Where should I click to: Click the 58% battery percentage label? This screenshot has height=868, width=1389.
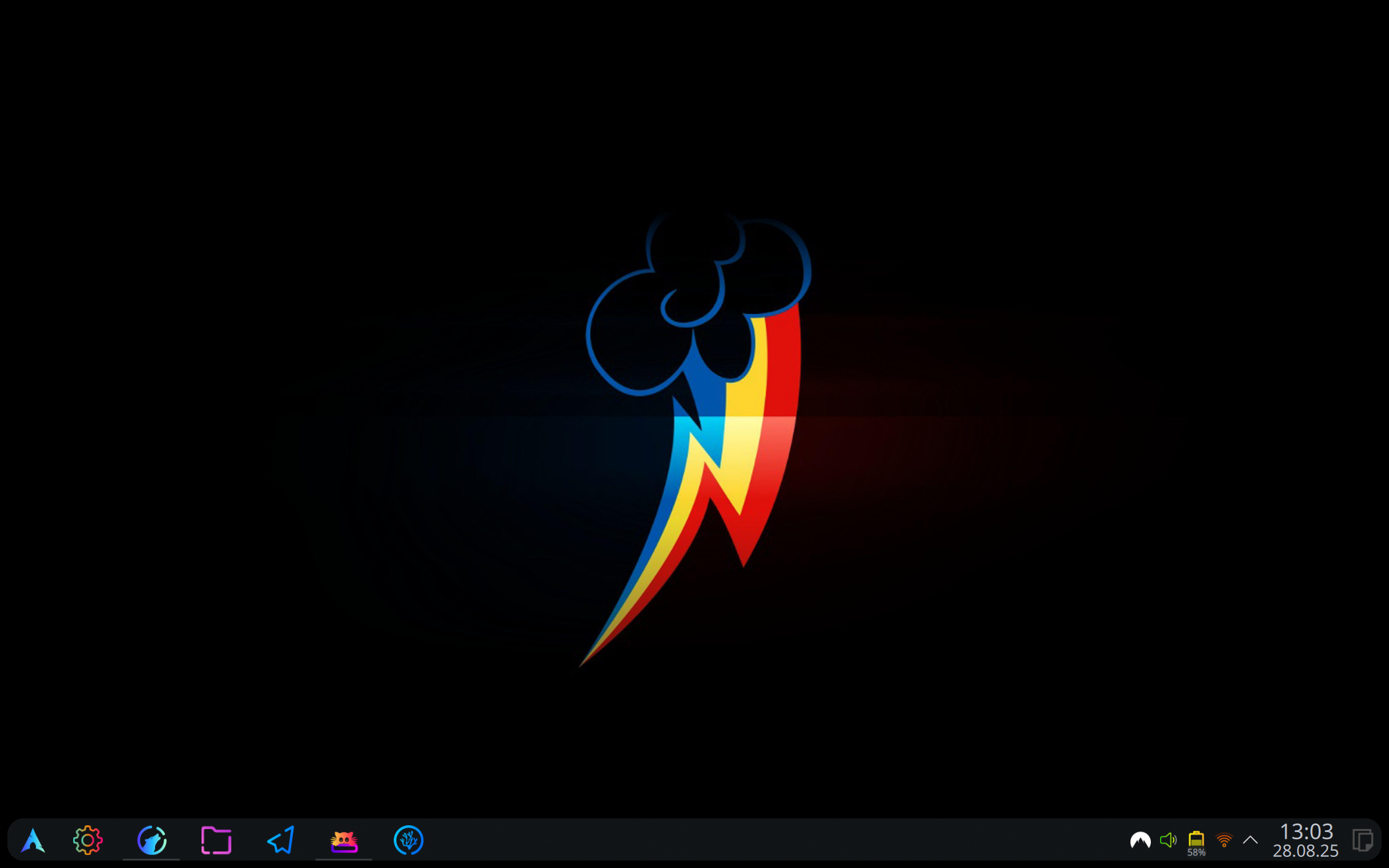click(1196, 853)
